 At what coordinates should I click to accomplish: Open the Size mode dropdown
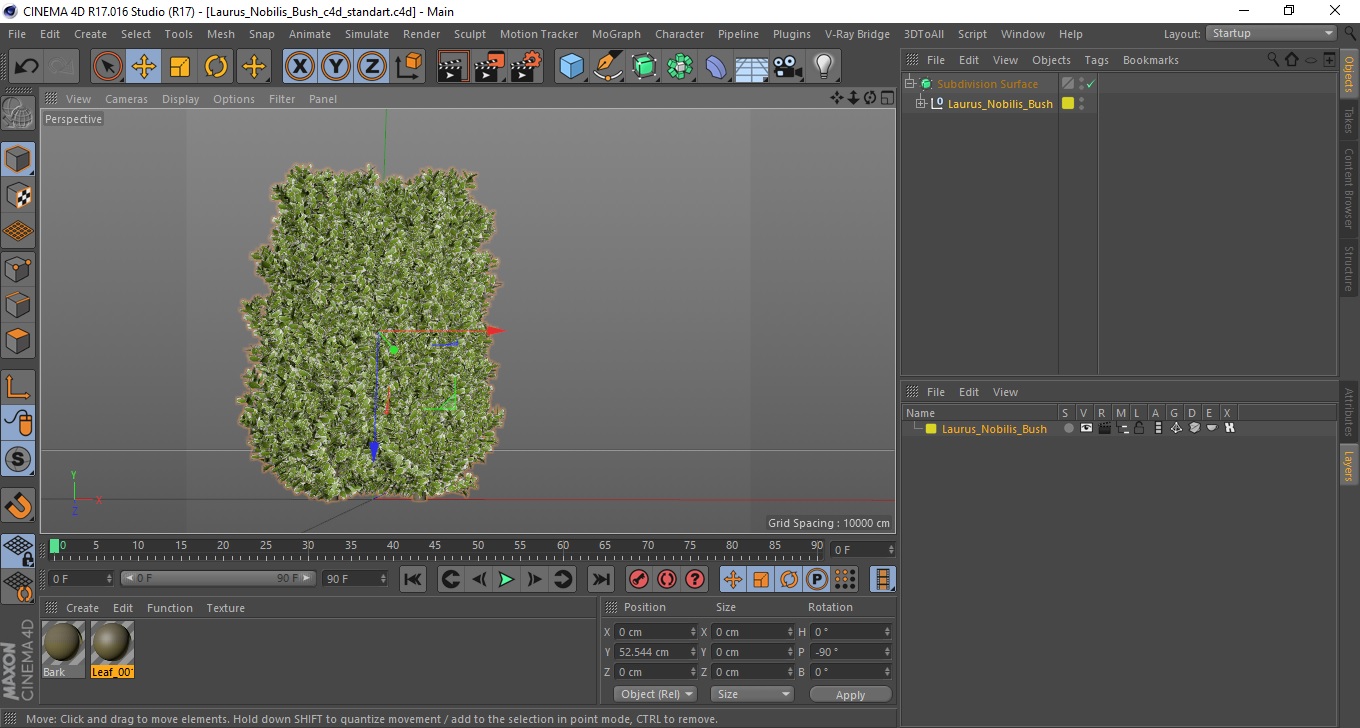pyautogui.click(x=752, y=694)
